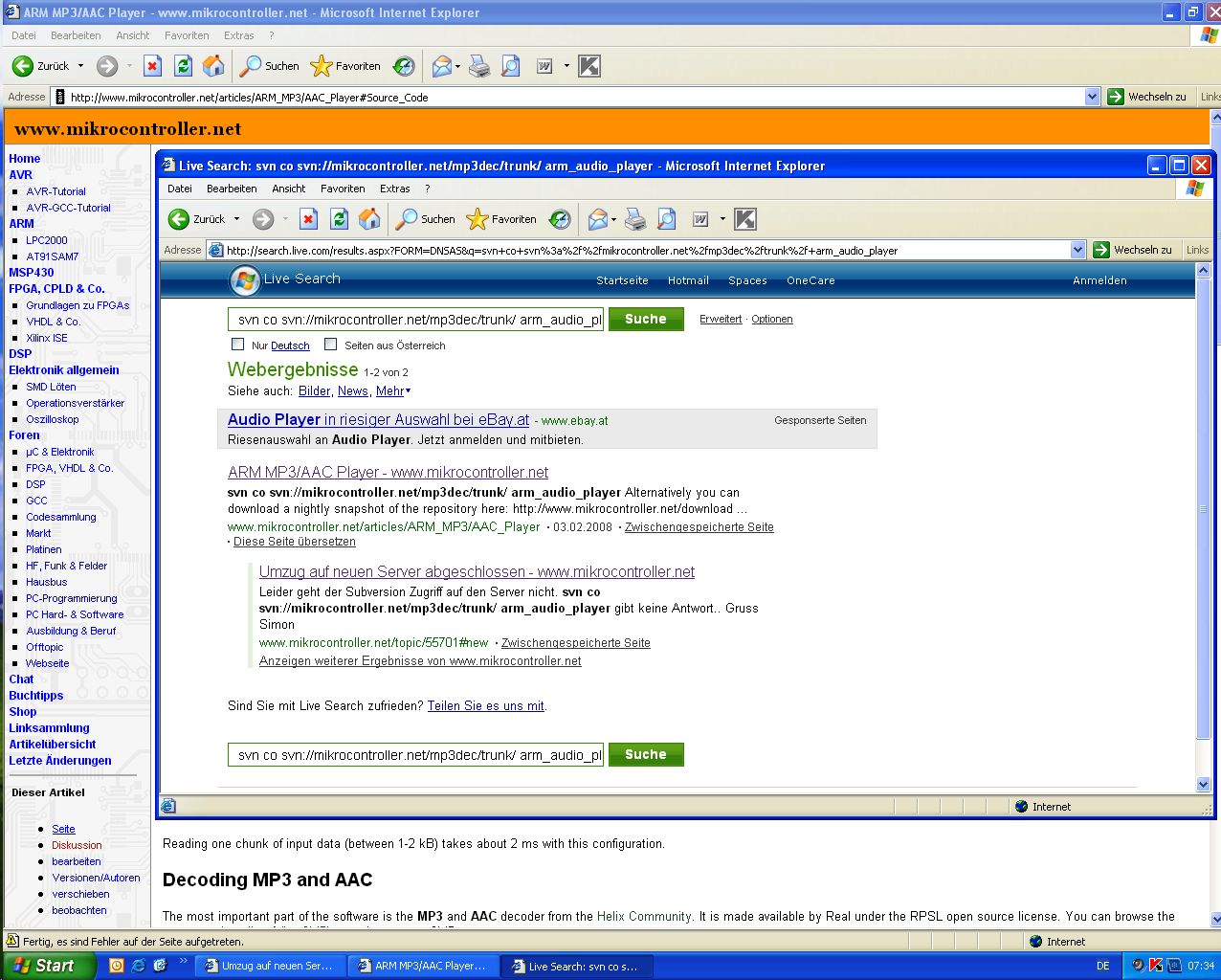The image size is (1221, 980).
Task: Expand back history dropdown in Live Search window
Action: pyautogui.click(x=237, y=219)
